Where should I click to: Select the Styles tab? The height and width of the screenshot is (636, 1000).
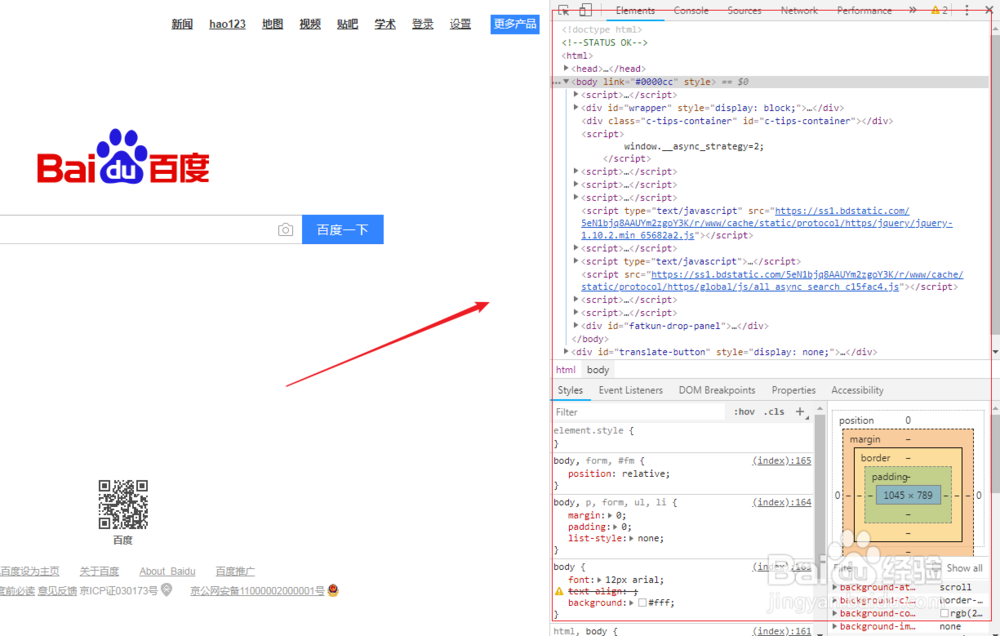[x=570, y=390]
